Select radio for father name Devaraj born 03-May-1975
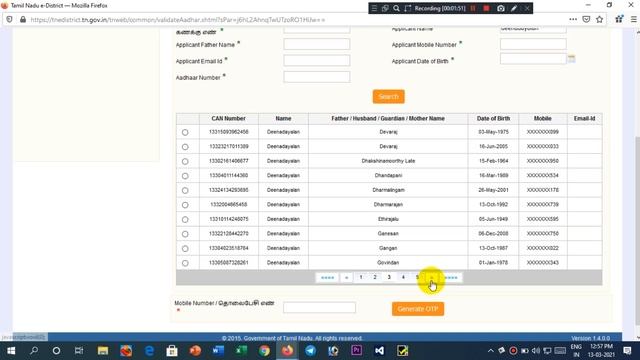640x360 pixels. click(185, 132)
